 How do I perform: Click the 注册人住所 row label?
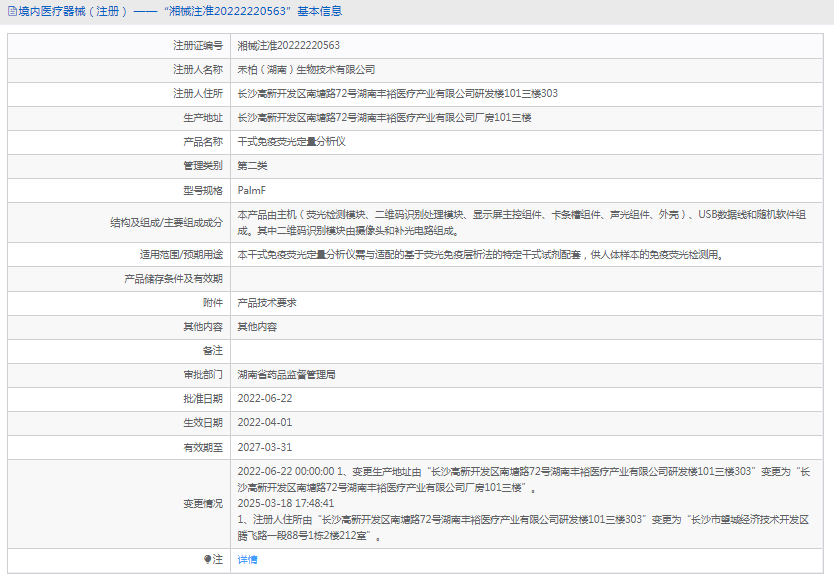198,94
